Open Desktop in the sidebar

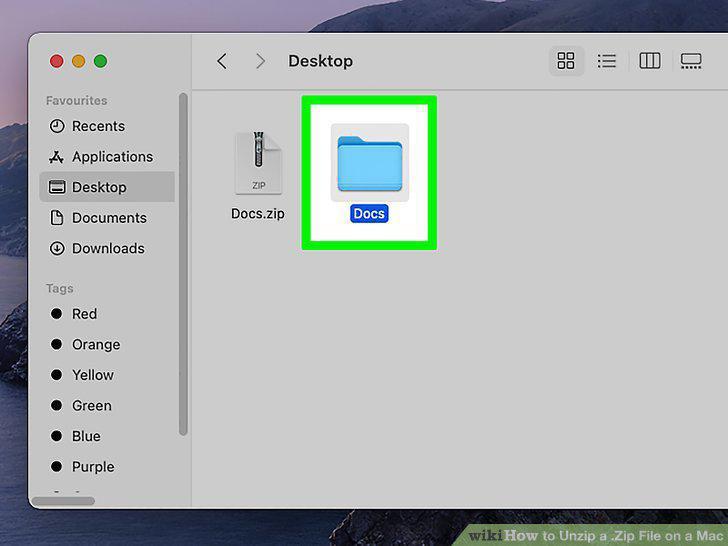107,187
